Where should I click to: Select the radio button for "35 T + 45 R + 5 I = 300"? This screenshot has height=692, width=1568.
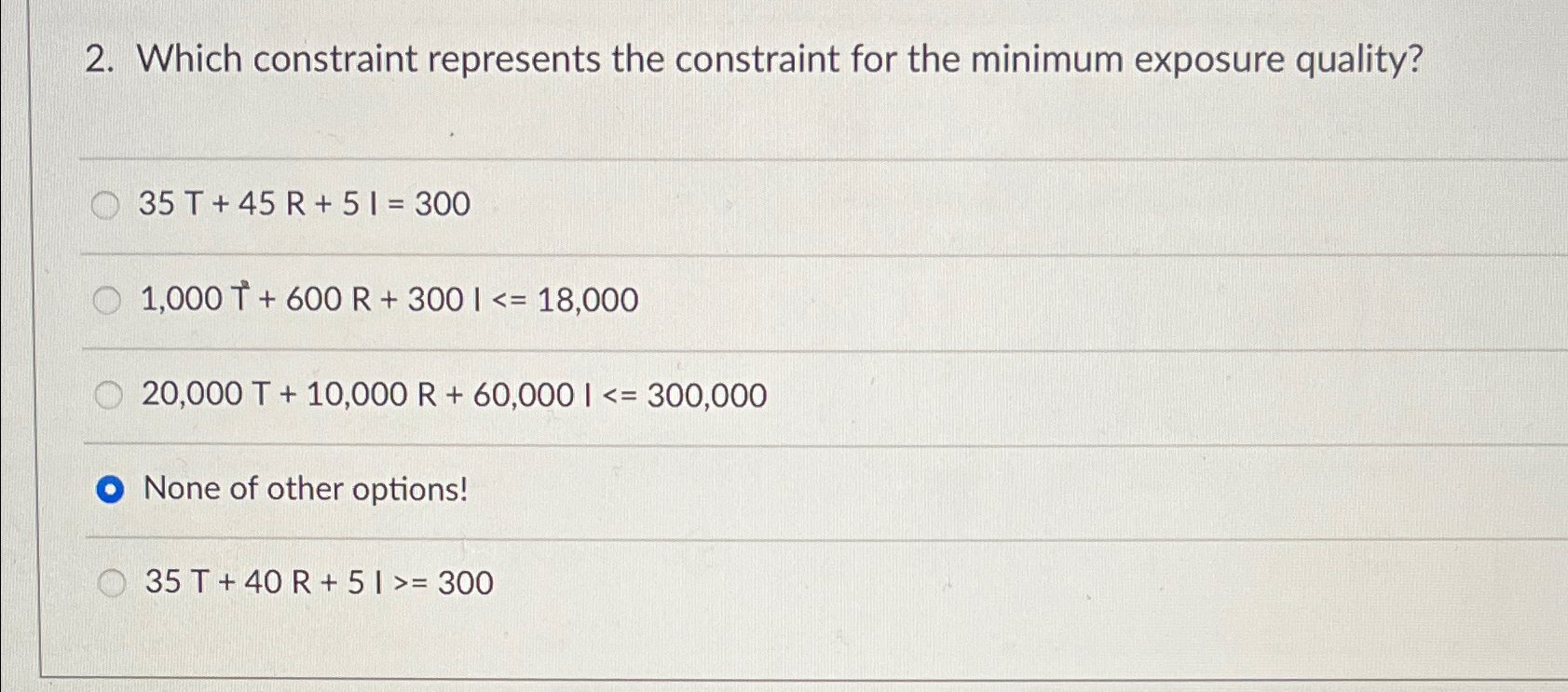(109, 203)
